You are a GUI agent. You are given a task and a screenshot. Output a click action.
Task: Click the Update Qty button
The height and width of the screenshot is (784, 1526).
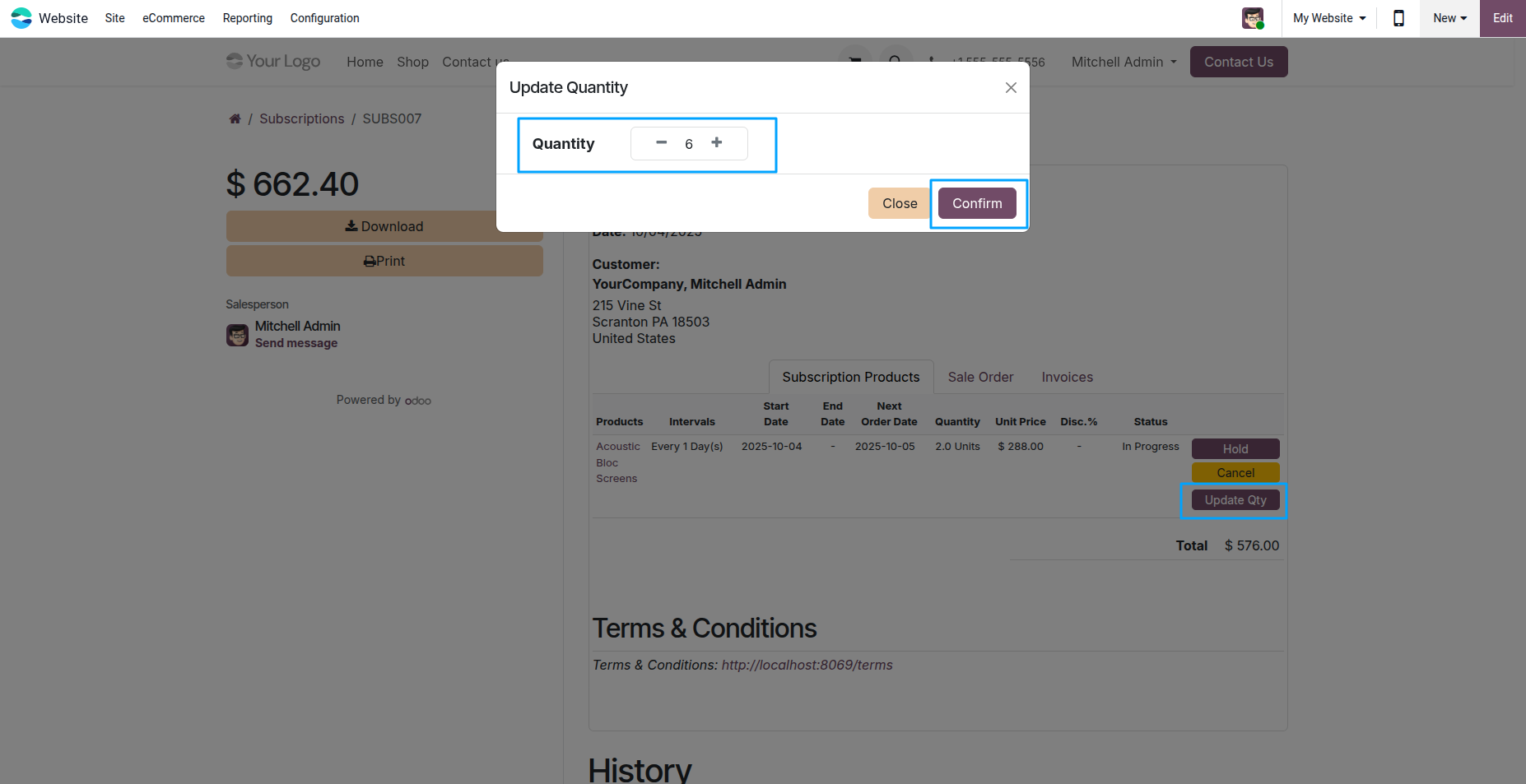point(1235,500)
